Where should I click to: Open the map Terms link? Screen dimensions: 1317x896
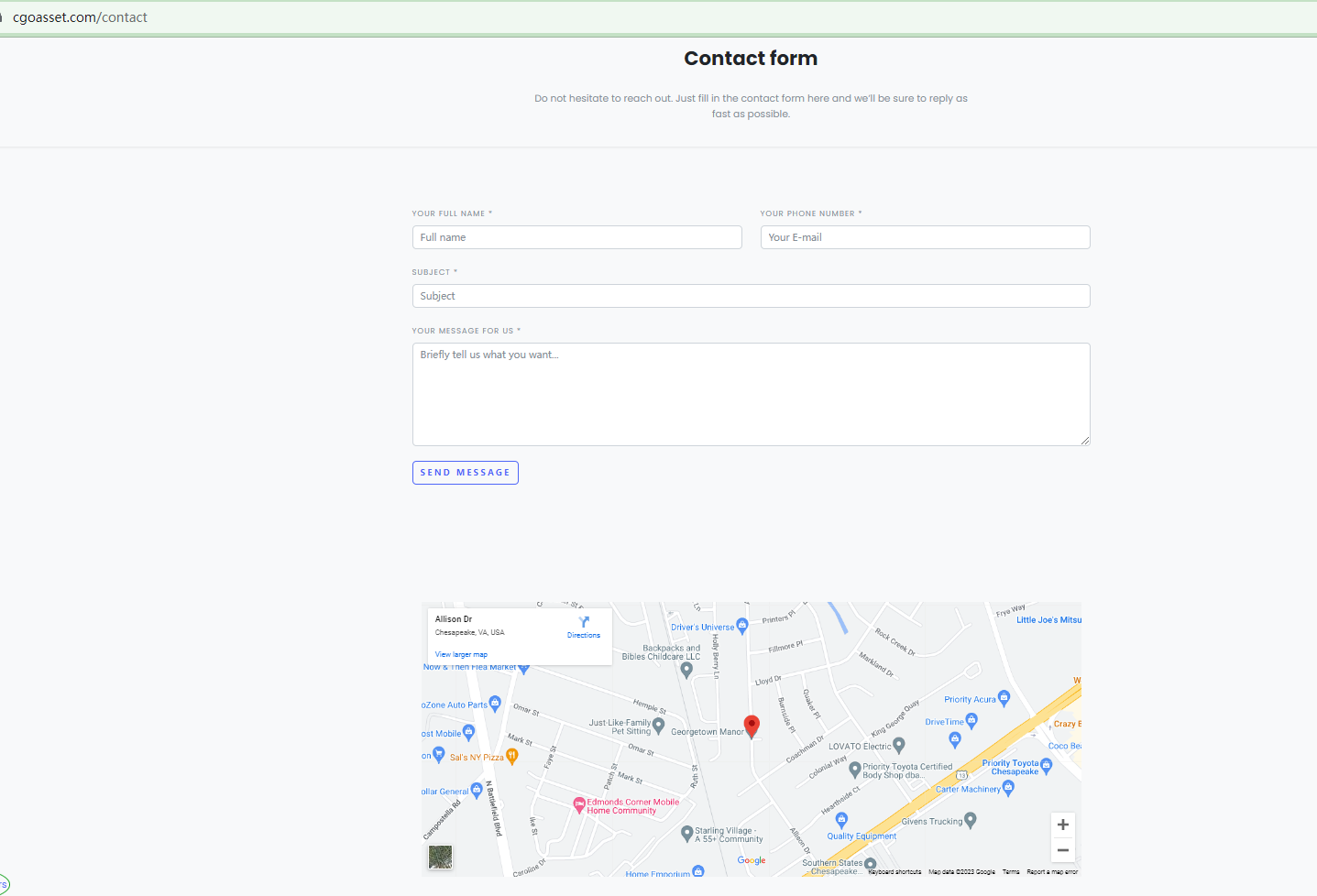pyautogui.click(x=1011, y=872)
